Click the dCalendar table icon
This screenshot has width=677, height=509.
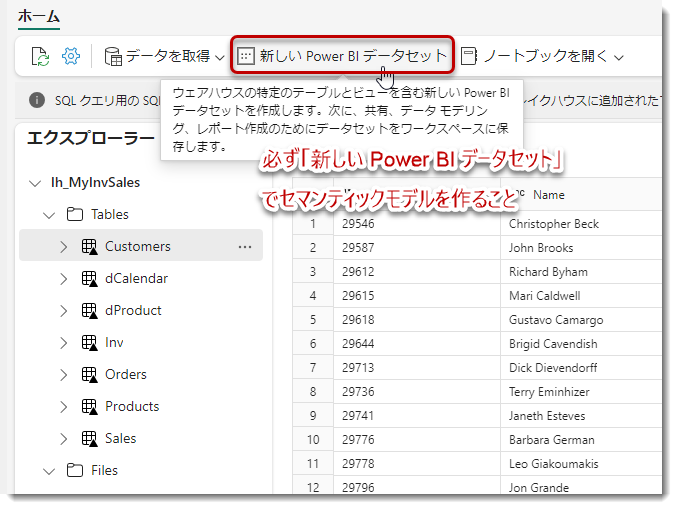click(89, 279)
